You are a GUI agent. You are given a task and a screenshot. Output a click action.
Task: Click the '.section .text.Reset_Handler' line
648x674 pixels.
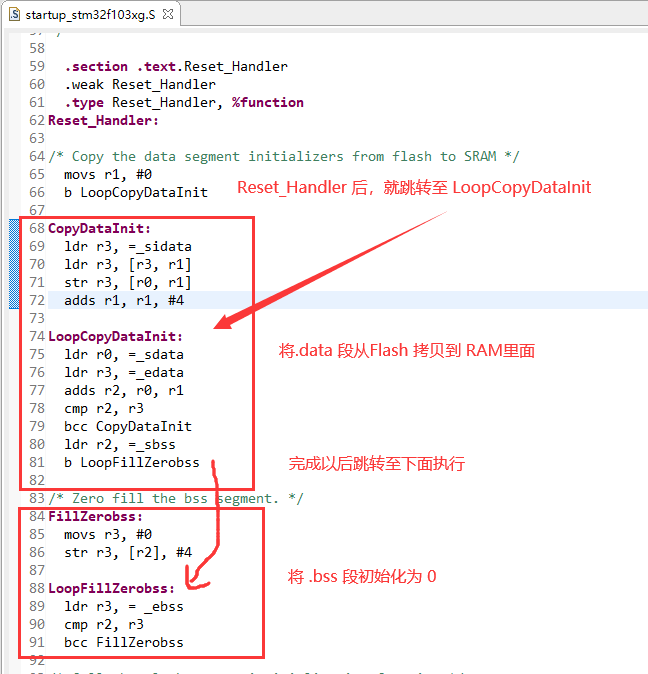(176, 67)
